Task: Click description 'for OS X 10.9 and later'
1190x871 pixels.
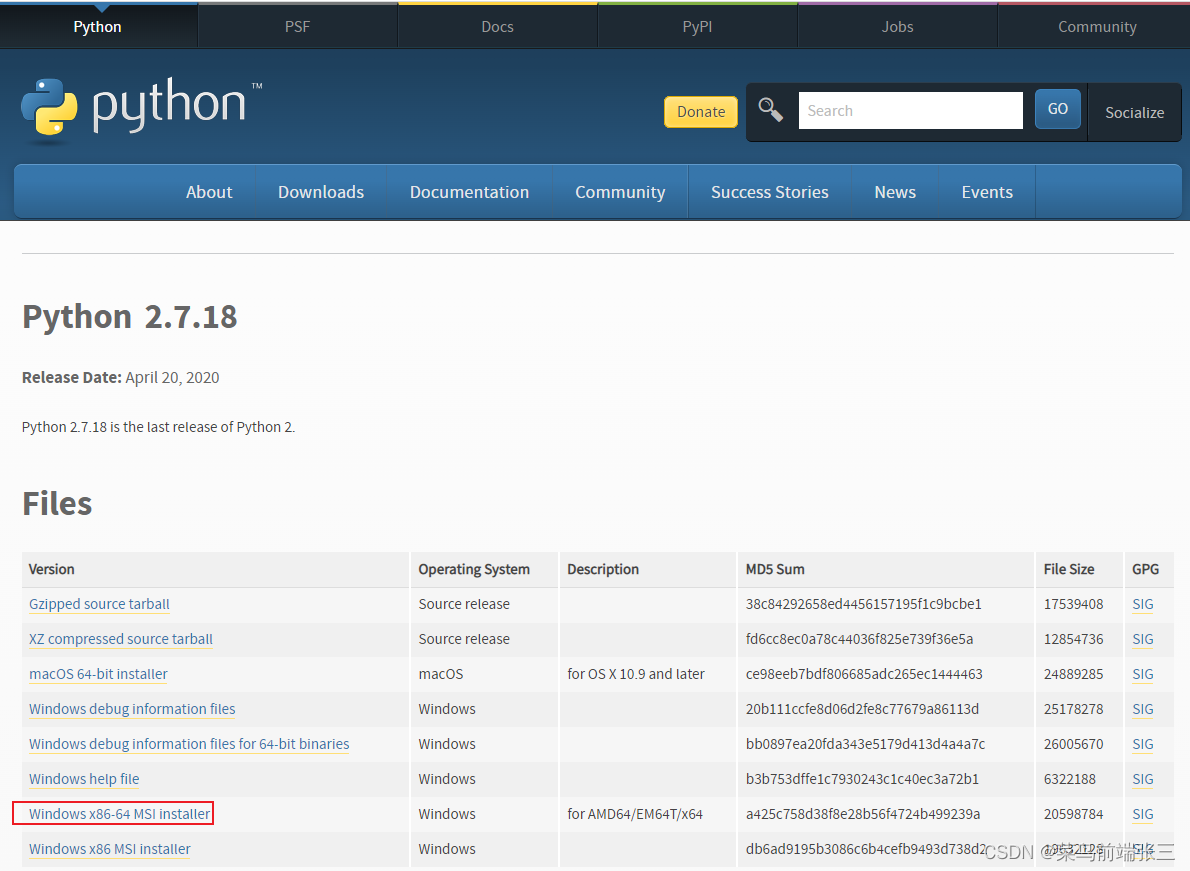Action: (x=635, y=674)
